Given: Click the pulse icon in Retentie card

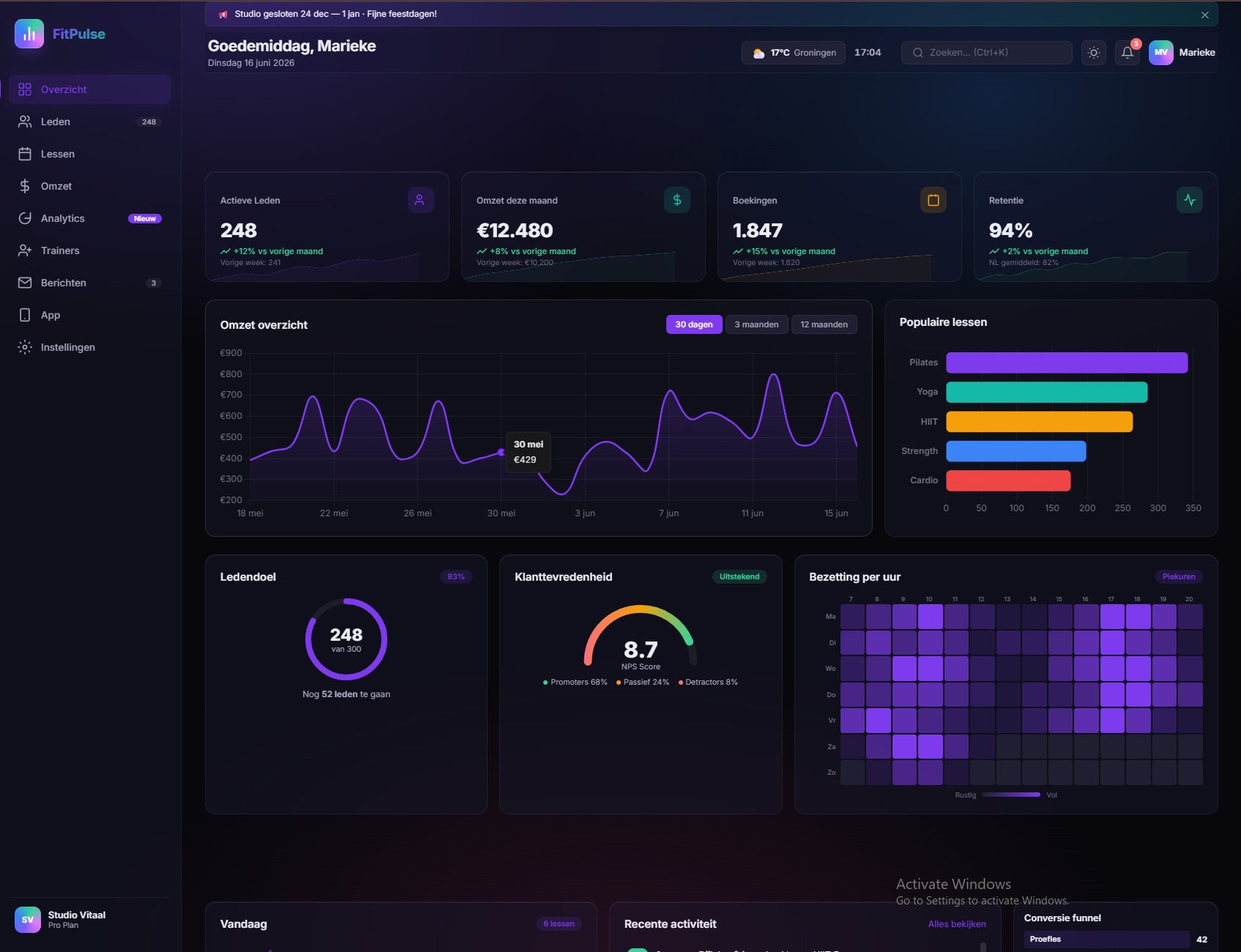Looking at the screenshot, I should point(1189,200).
